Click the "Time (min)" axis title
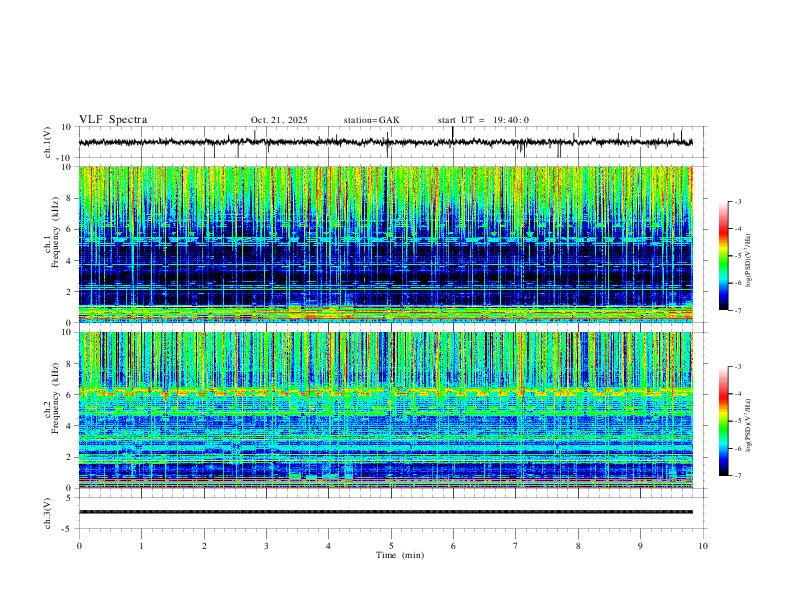Screen dimensions: 792x612 [400, 555]
